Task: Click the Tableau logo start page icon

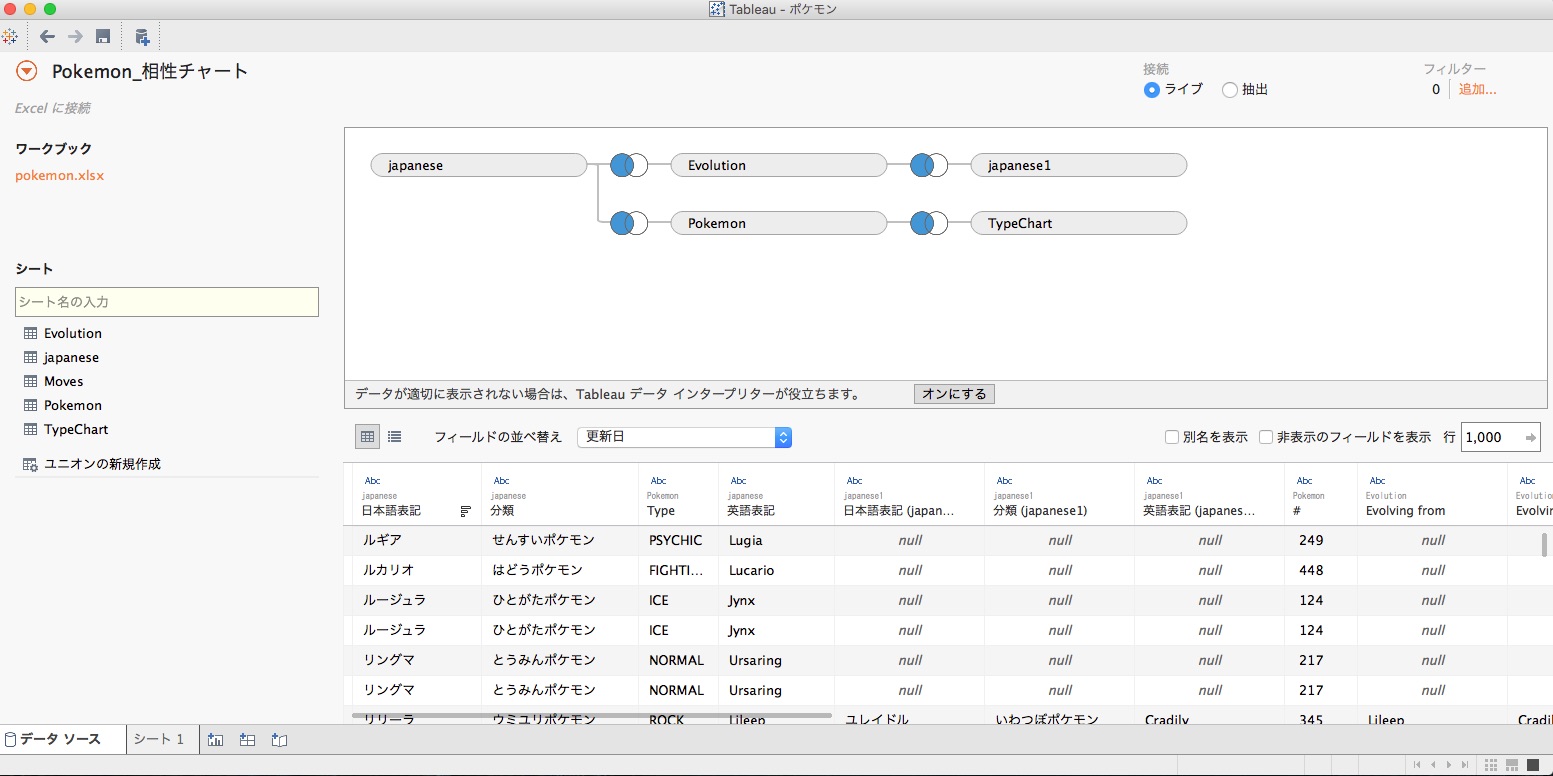Action: coord(9,37)
